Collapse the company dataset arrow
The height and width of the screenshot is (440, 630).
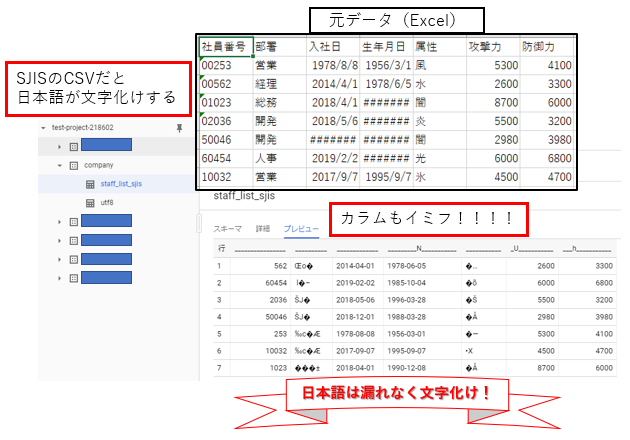click(60, 166)
